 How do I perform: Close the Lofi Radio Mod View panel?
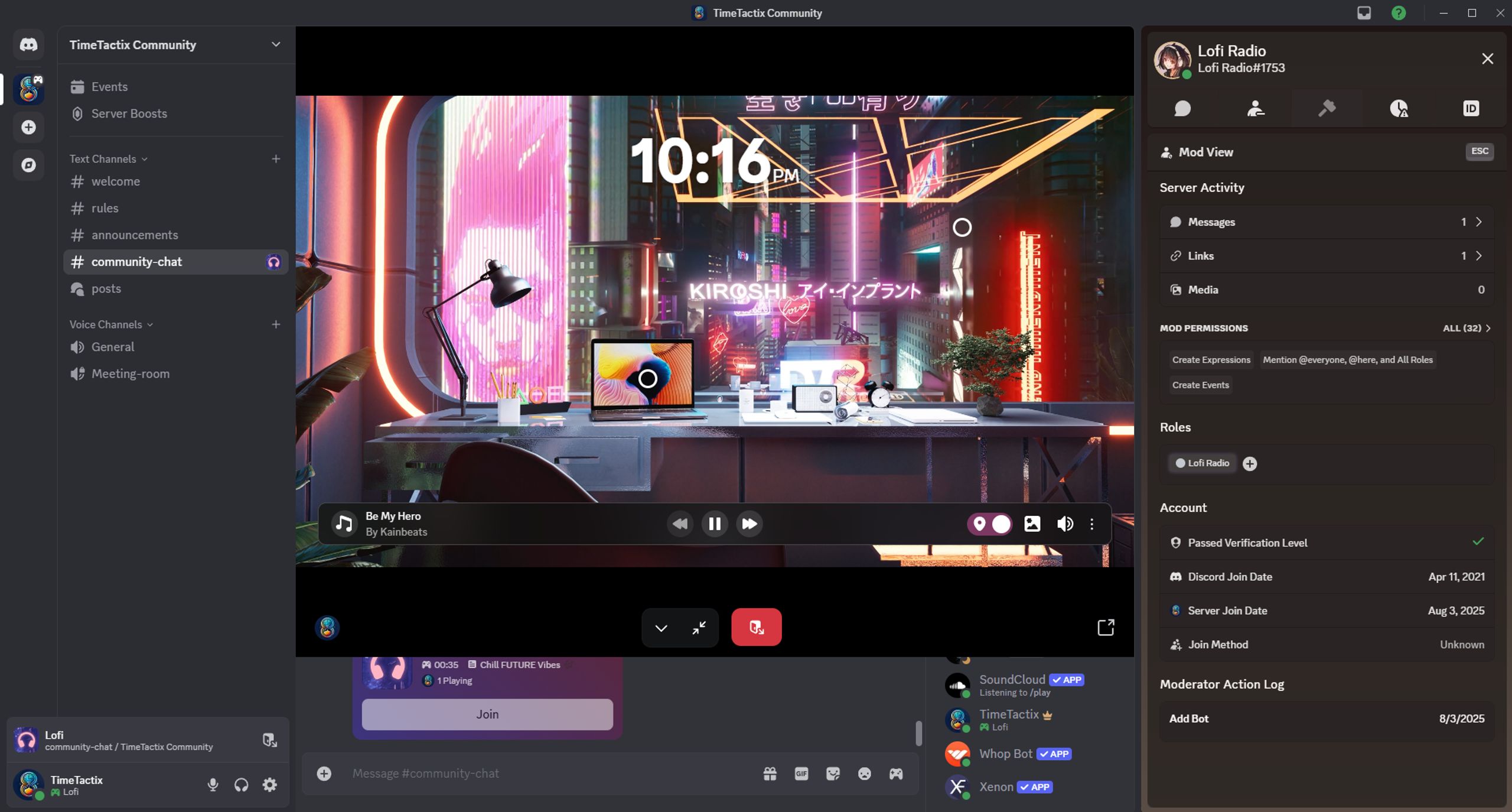pyautogui.click(x=1487, y=59)
